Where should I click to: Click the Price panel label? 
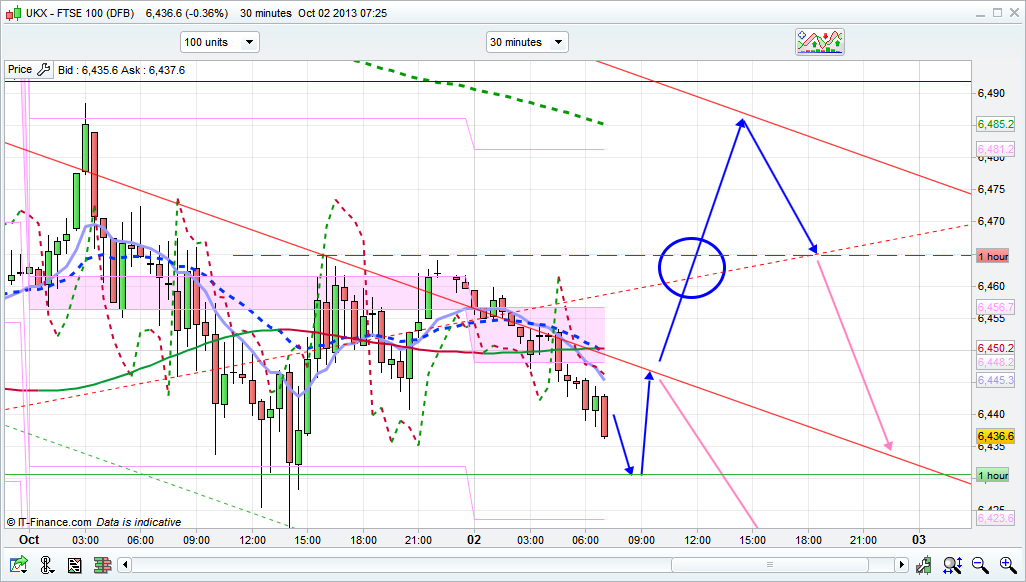pos(20,70)
